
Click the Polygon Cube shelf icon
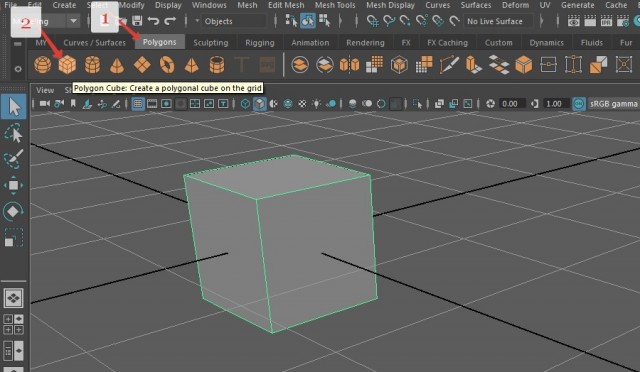coord(67,65)
